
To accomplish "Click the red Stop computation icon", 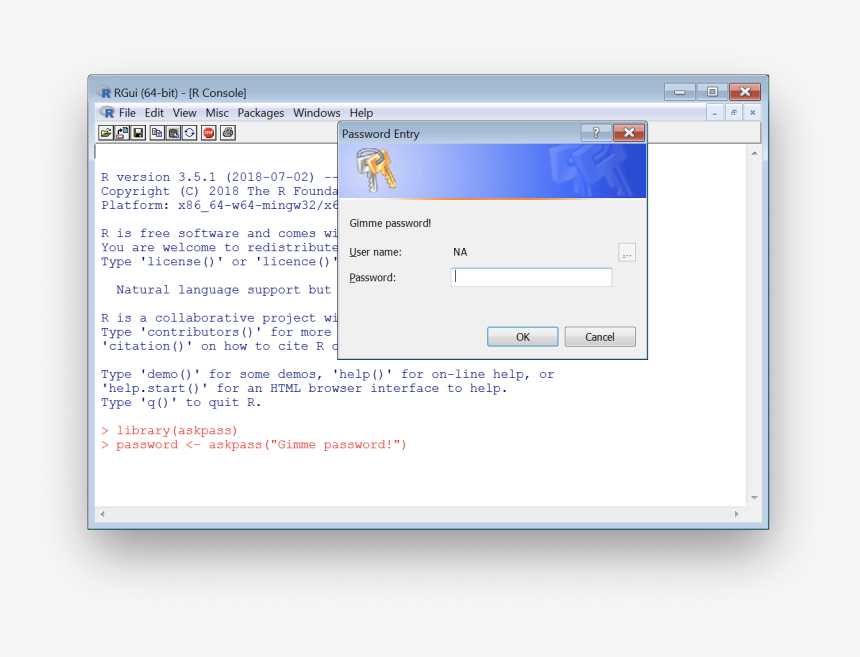I will tap(208, 133).
